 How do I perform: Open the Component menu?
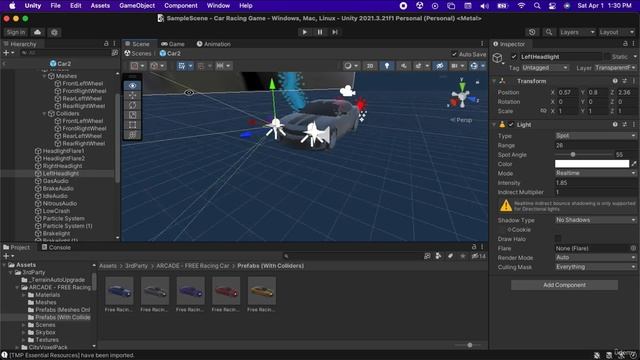pos(181,6)
